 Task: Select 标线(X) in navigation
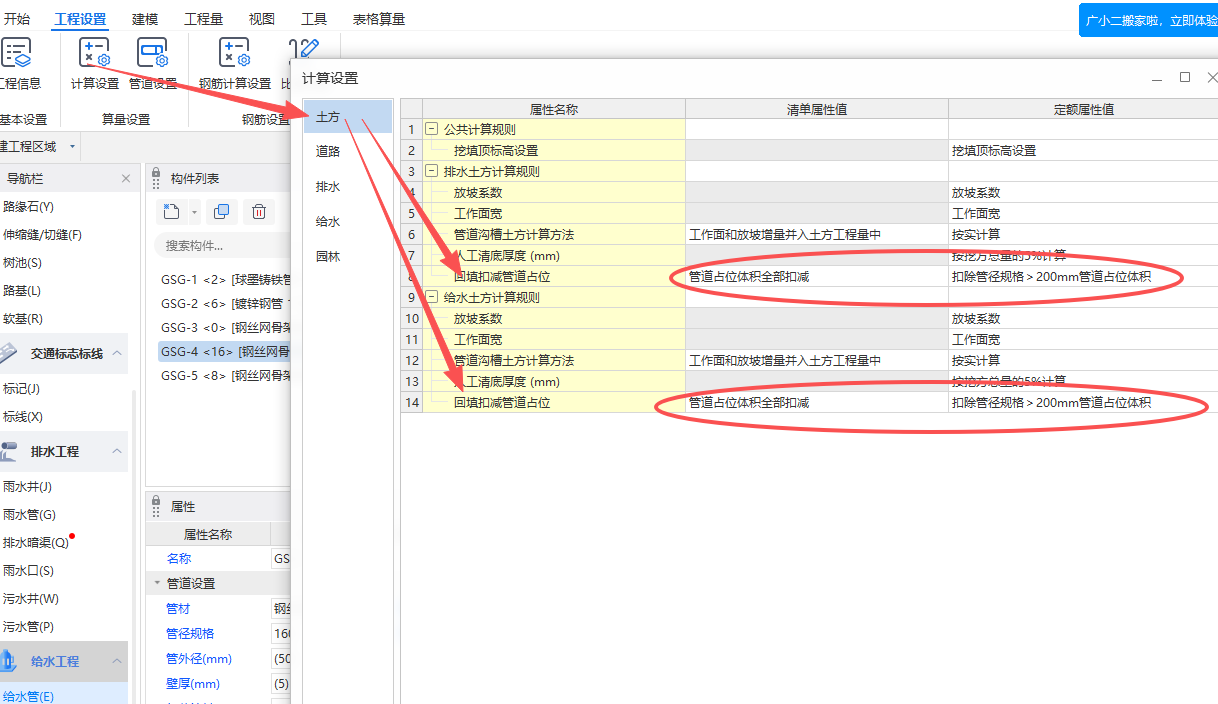(22, 416)
